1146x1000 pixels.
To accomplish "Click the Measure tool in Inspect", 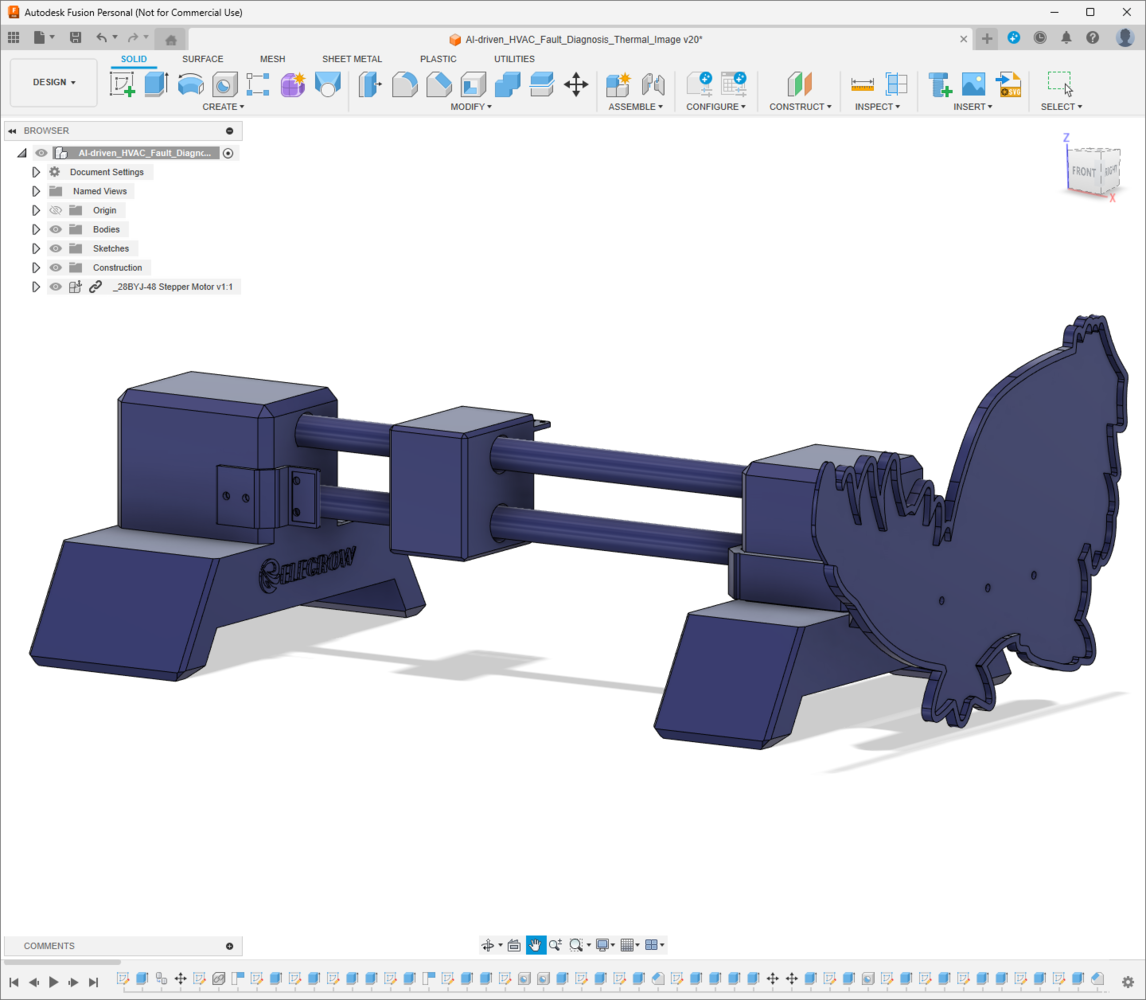I will 862,84.
